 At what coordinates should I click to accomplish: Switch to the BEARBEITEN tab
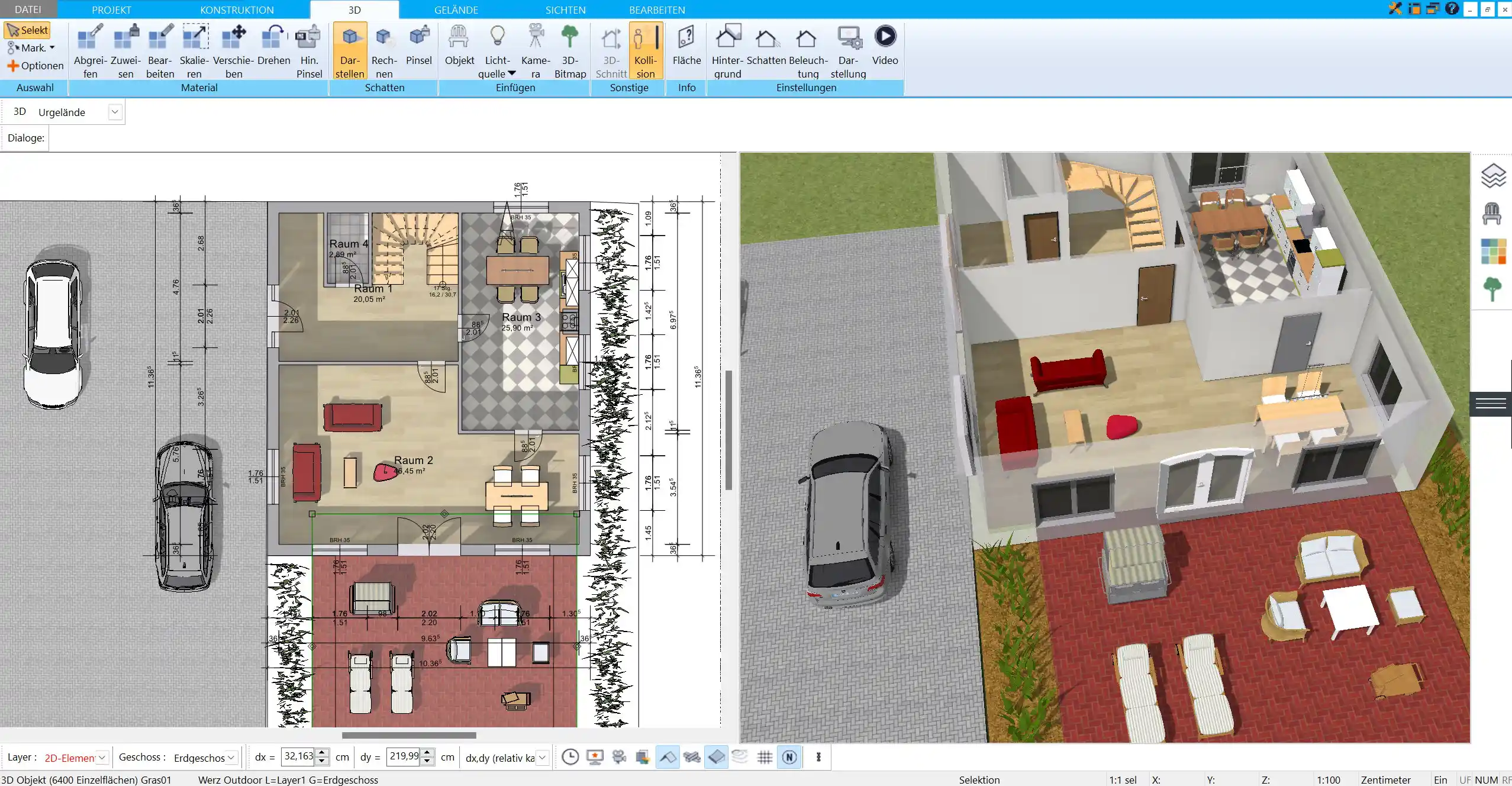click(x=657, y=9)
